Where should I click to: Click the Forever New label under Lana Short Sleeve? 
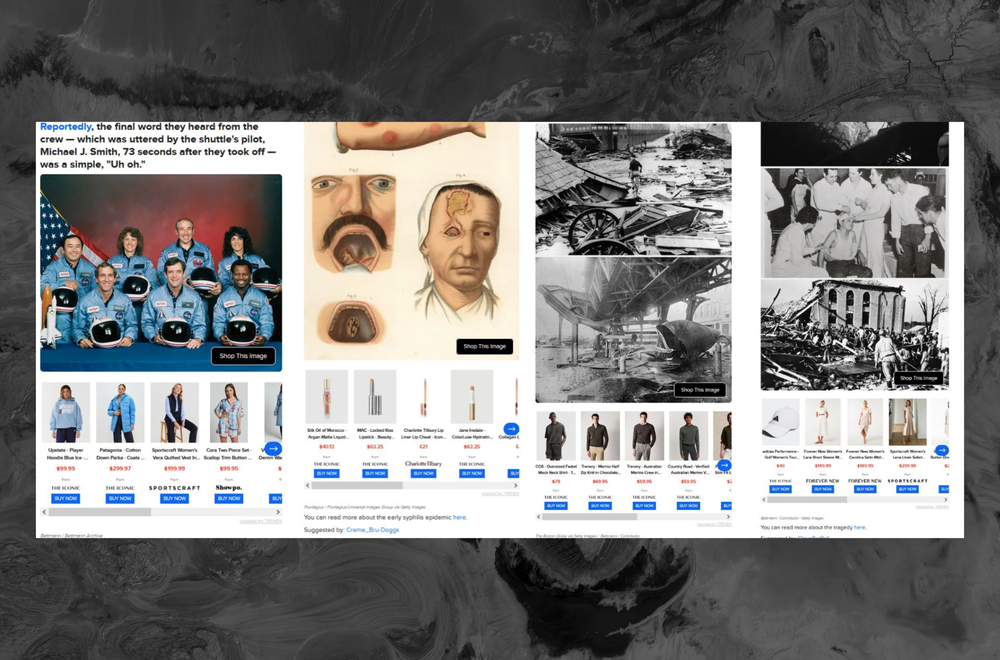point(823,481)
